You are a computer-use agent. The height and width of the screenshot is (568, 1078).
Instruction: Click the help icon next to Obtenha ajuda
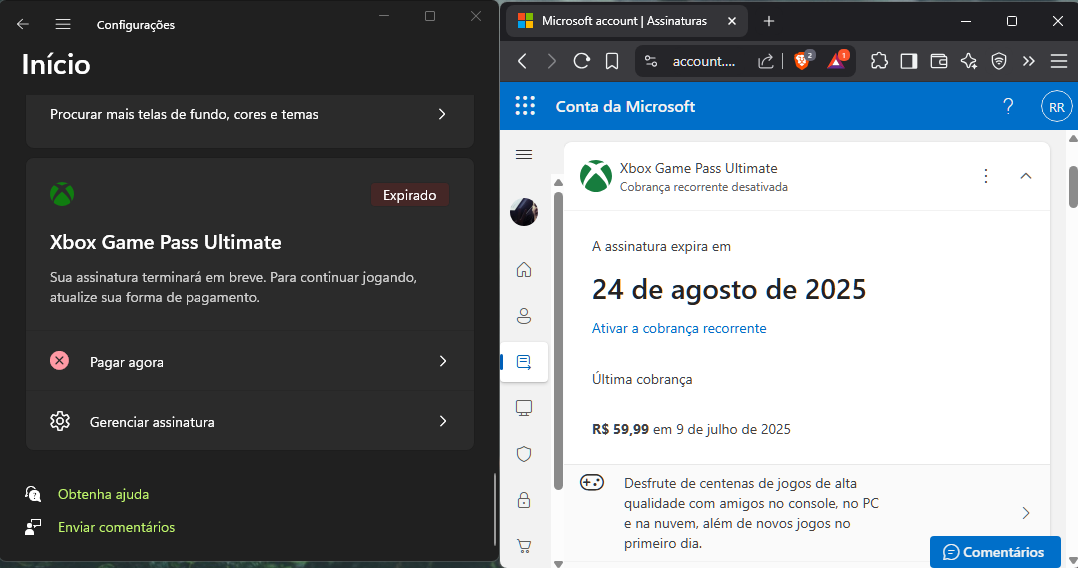33,494
